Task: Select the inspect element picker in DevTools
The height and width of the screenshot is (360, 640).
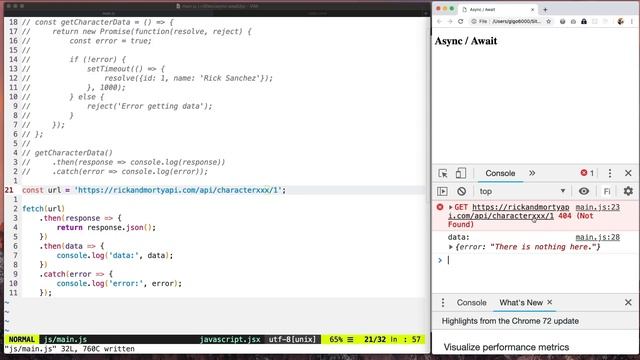Action: [x=443, y=173]
